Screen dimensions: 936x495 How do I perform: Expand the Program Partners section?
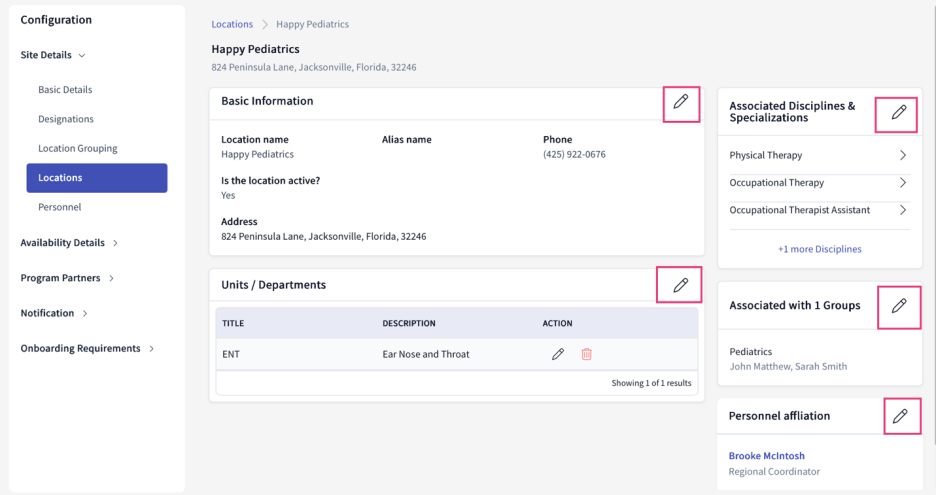tap(67, 278)
